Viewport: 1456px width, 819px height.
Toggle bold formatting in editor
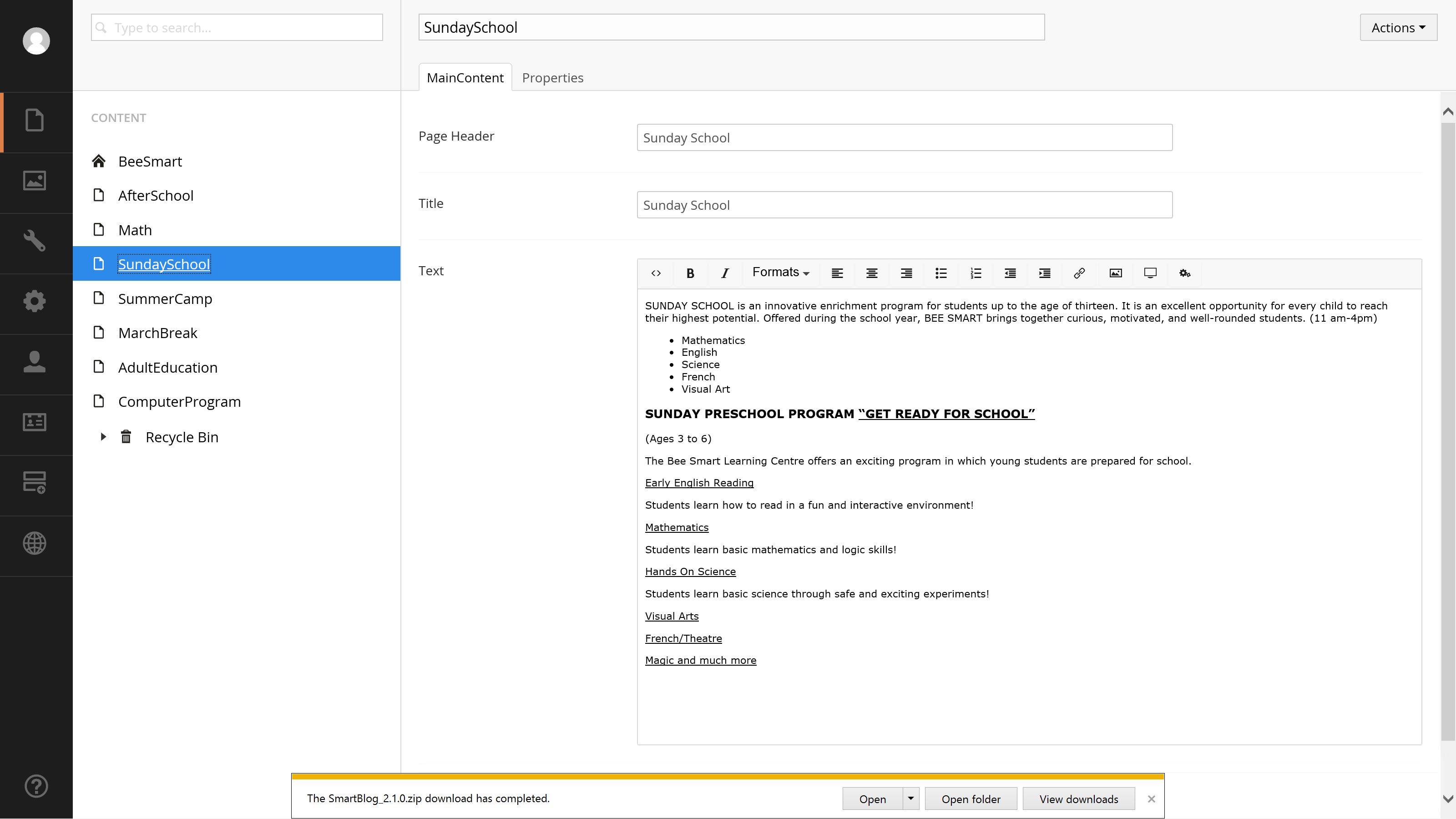point(690,273)
